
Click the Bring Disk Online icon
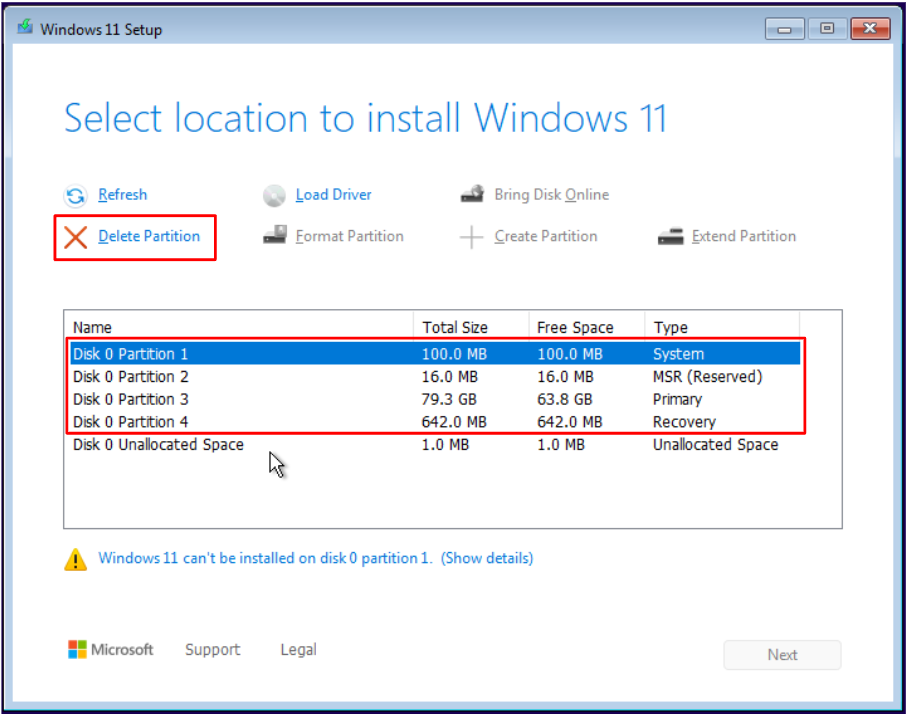coord(472,195)
